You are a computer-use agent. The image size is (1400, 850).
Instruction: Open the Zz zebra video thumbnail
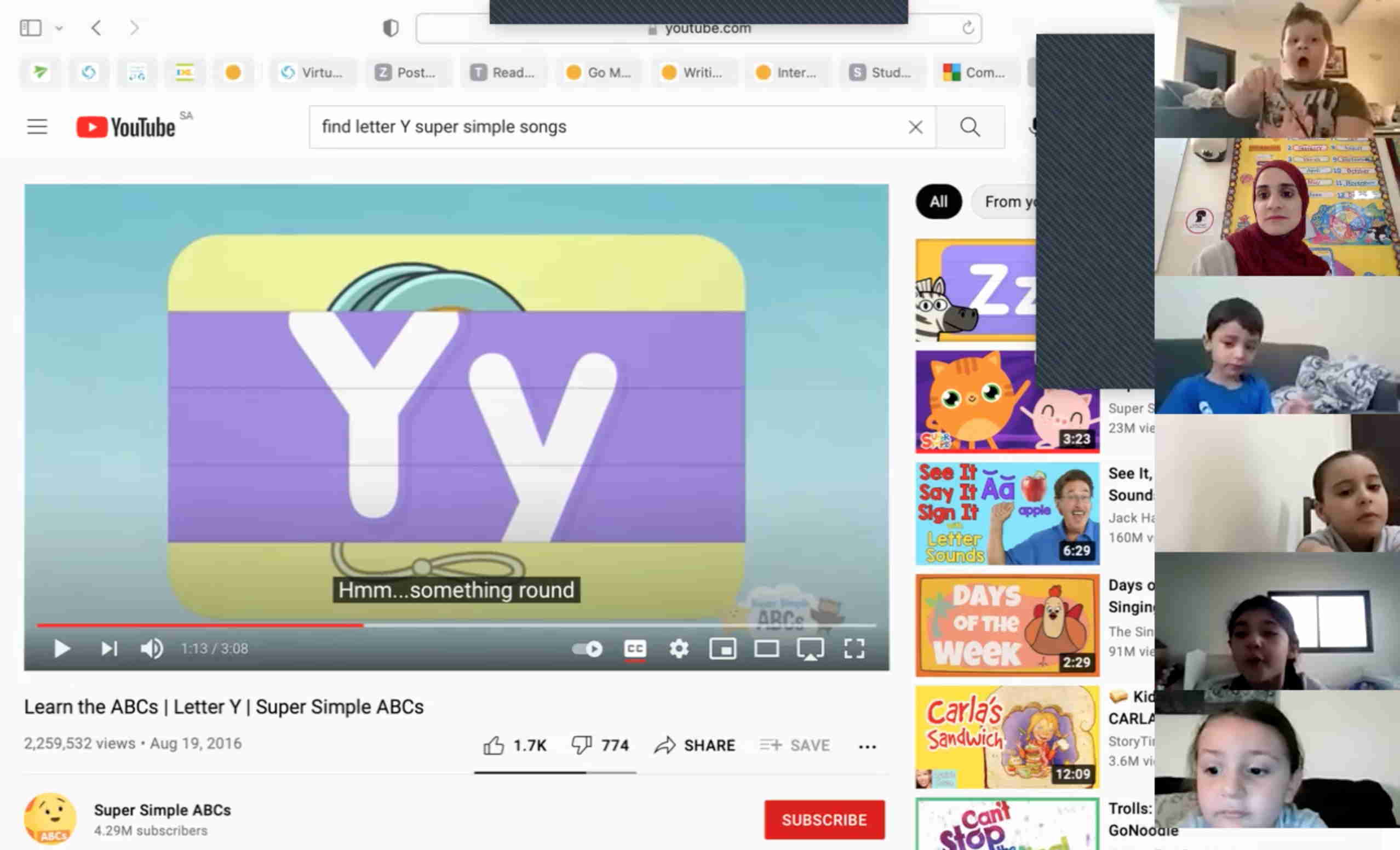976,290
